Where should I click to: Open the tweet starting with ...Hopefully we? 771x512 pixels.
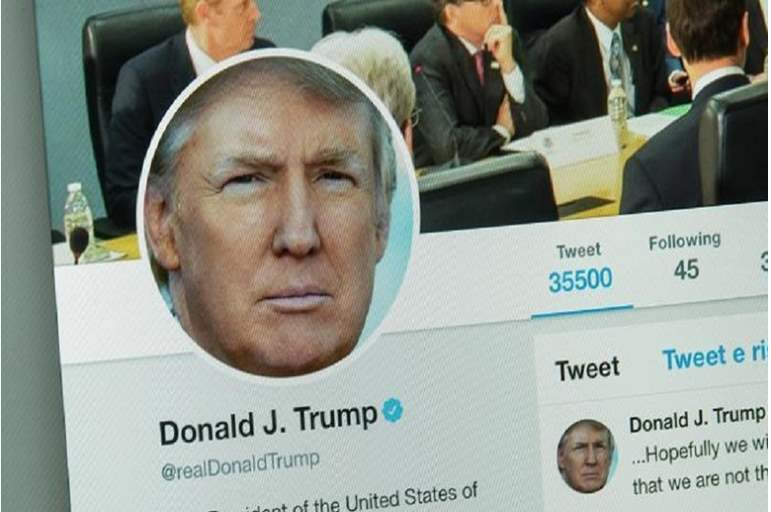[x=700, y=464]
